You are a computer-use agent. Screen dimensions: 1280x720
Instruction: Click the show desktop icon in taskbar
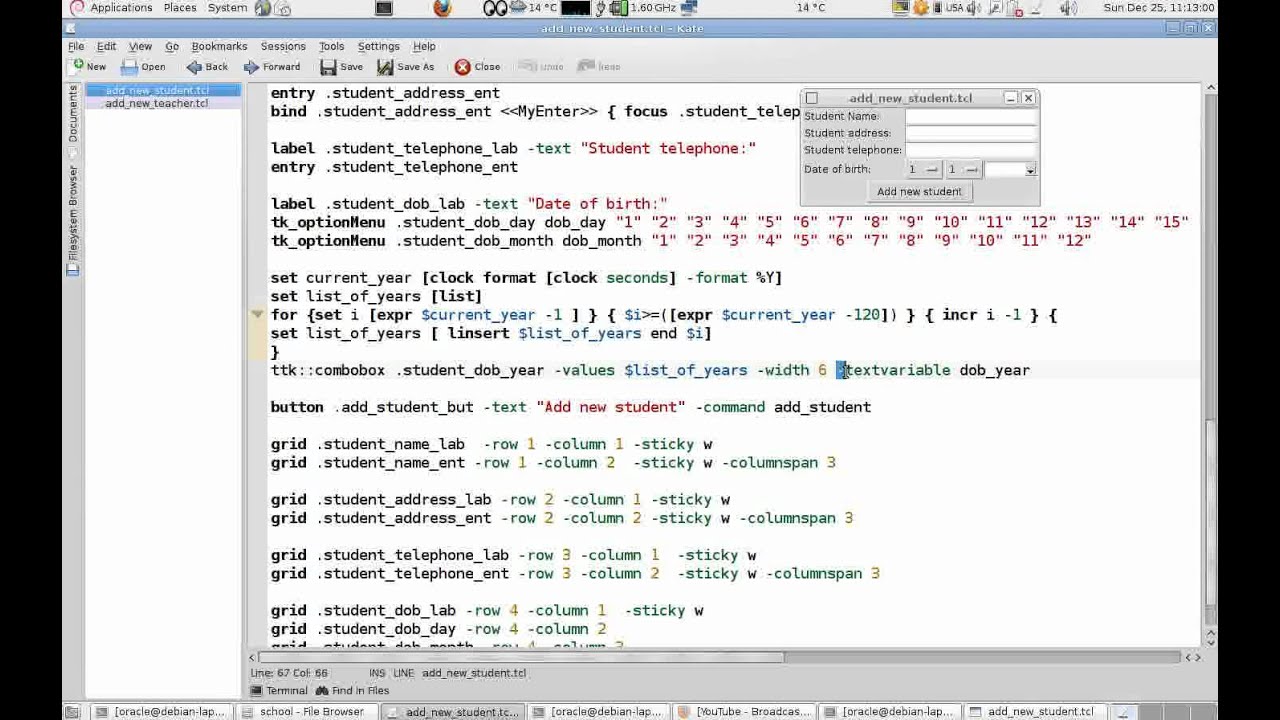pos(72,712)
